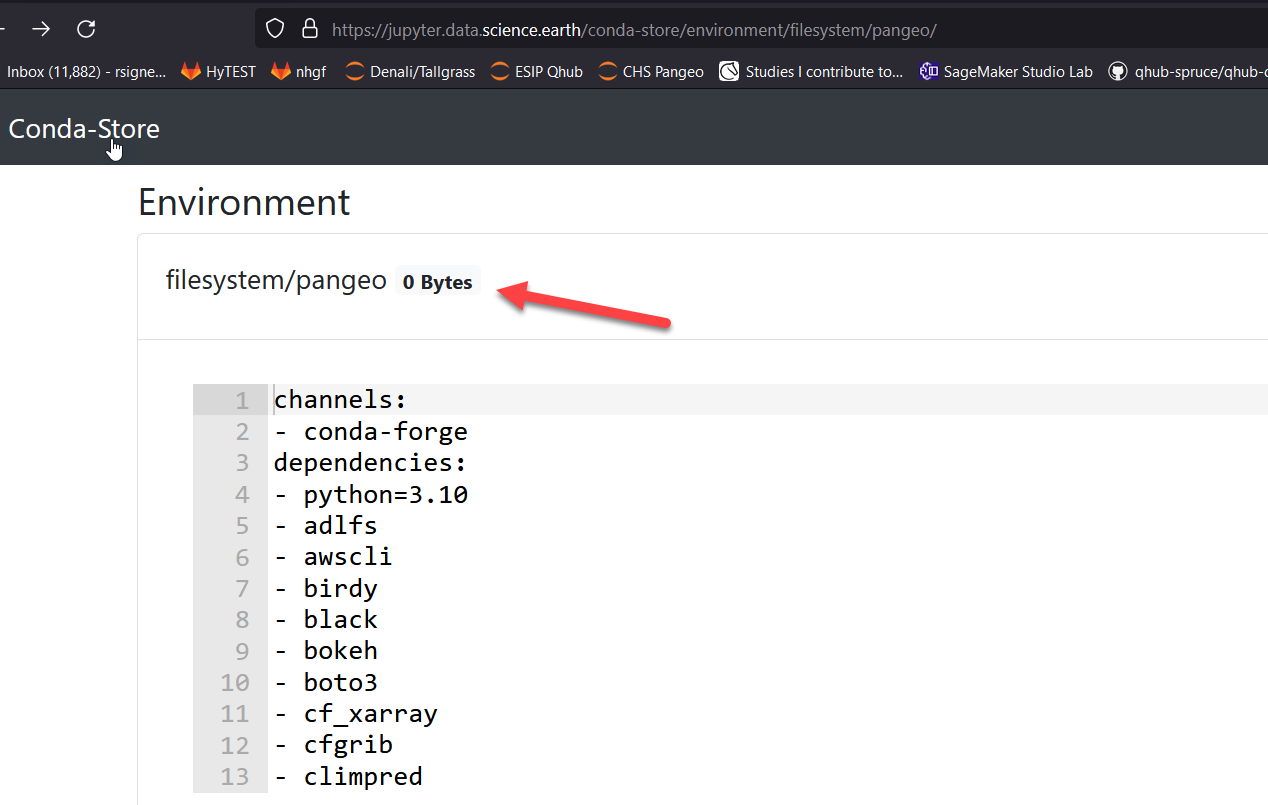Screen dimensions: 1268x805
Task: Reload the page with refresh icon
Action: 86,29
